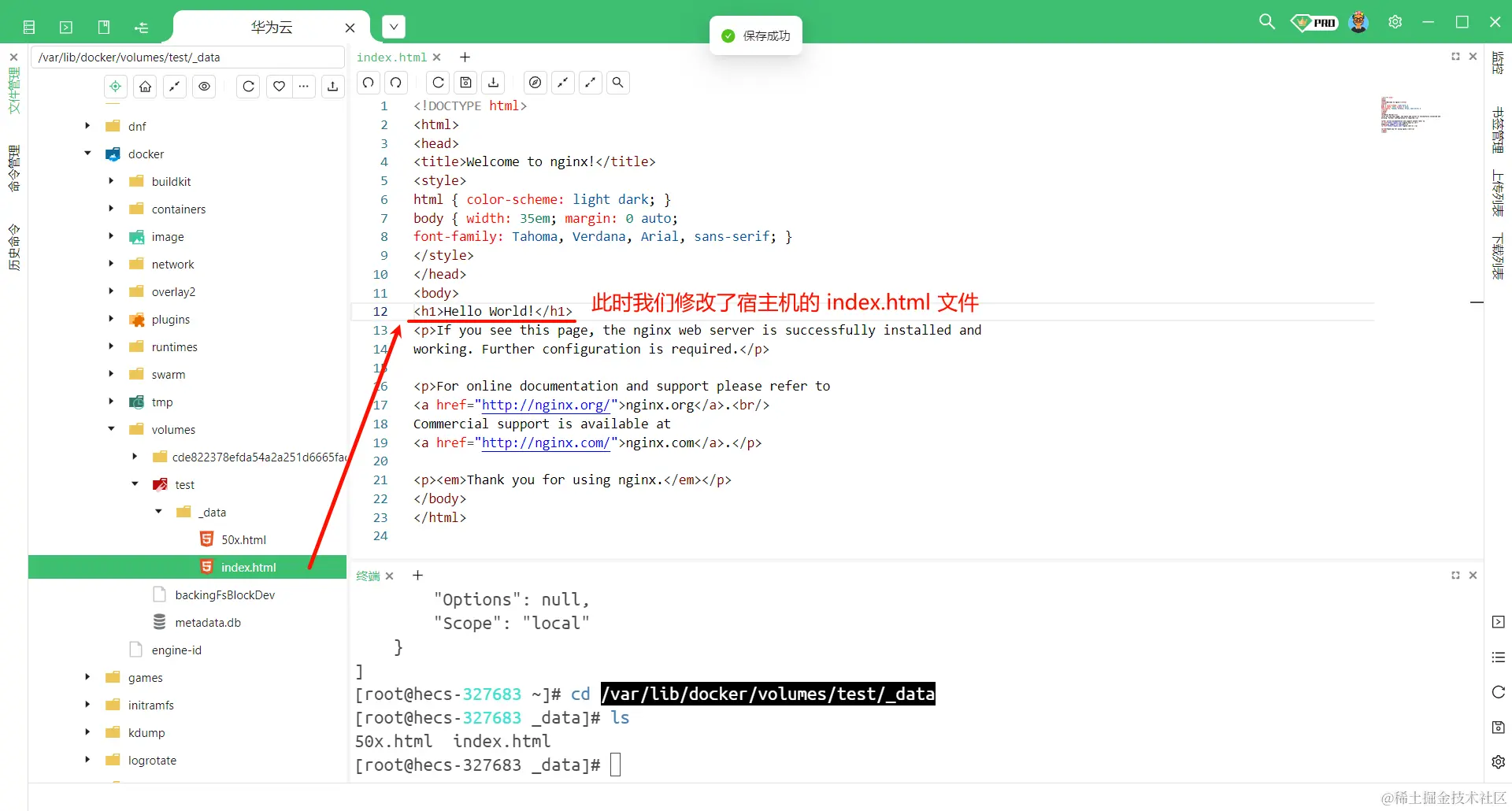
Task: Follow the http://nginx.org/ link in the code
Action: click(x=546, y=405)
